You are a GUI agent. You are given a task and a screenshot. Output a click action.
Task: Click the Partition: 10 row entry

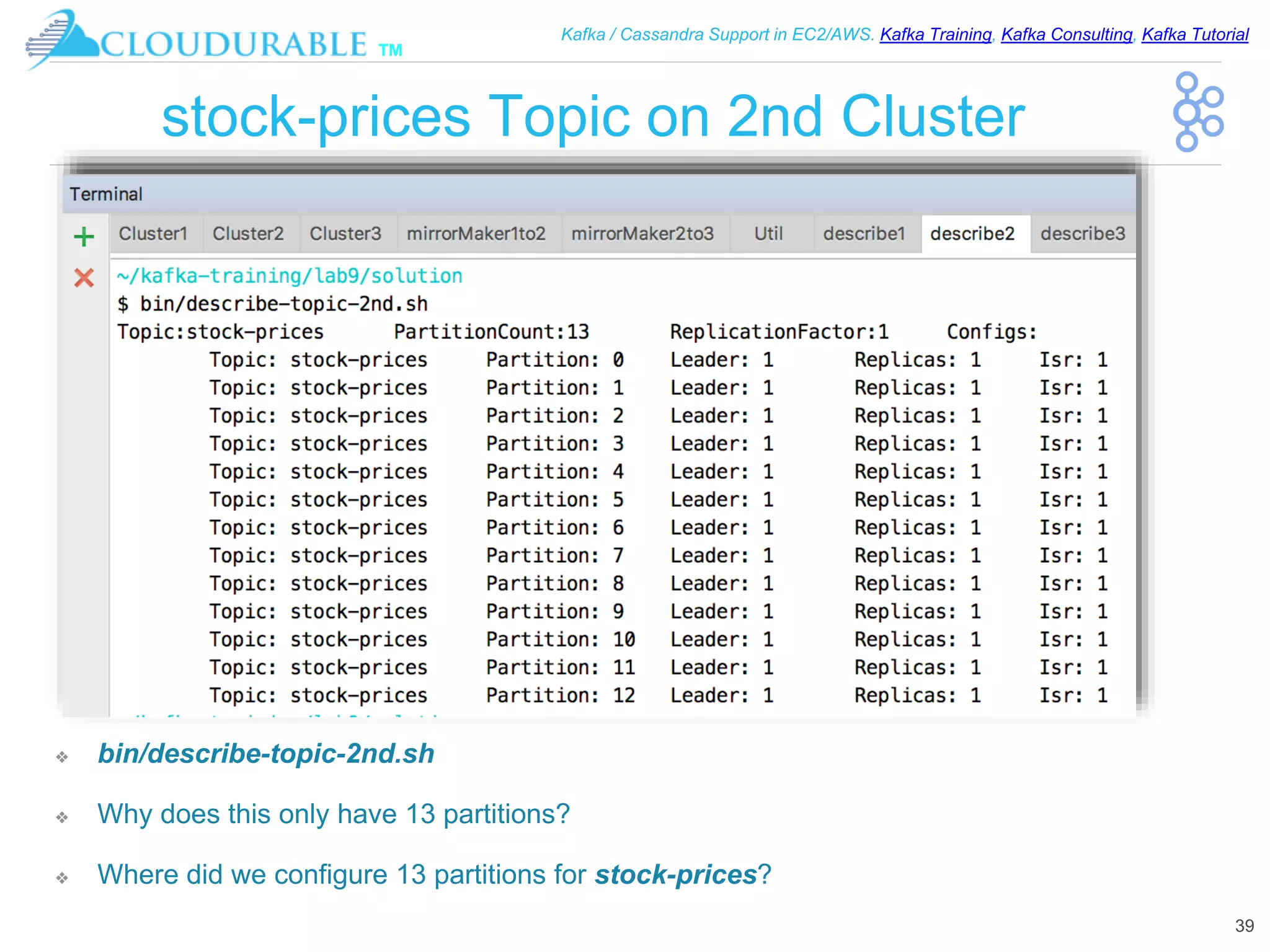(561, 639)
